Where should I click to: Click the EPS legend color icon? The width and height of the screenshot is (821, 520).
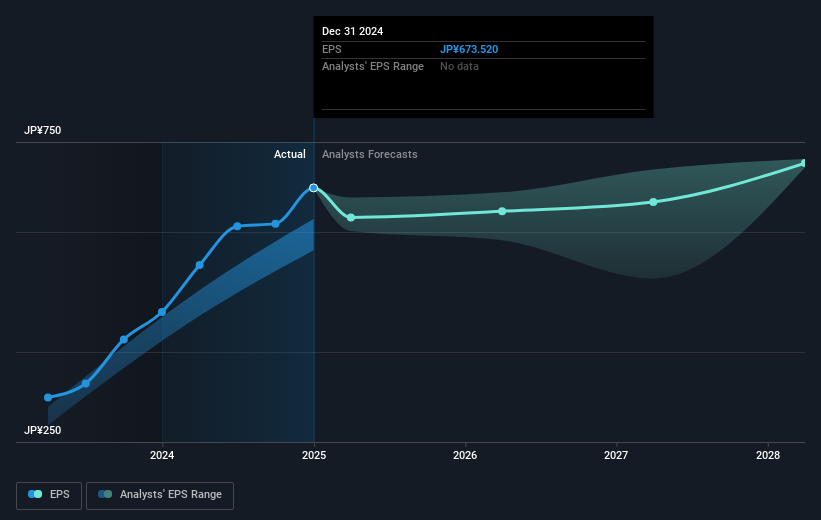point(35,494)
